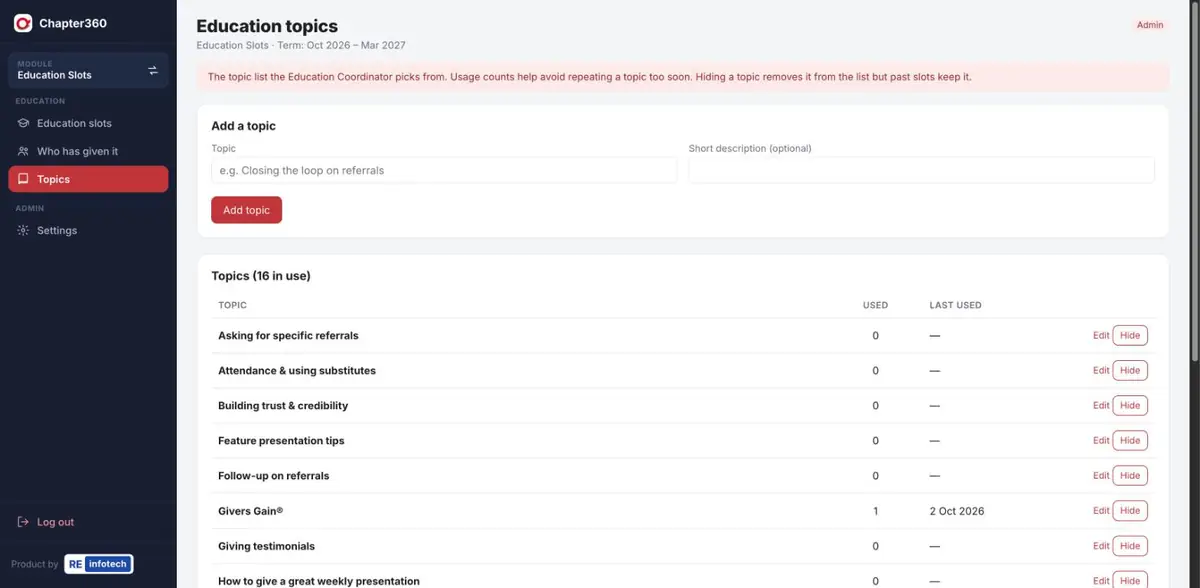The height and width of the screenshot is (588, 1200).
Task: Log out of Chapter360
Action: pos(88,522)
